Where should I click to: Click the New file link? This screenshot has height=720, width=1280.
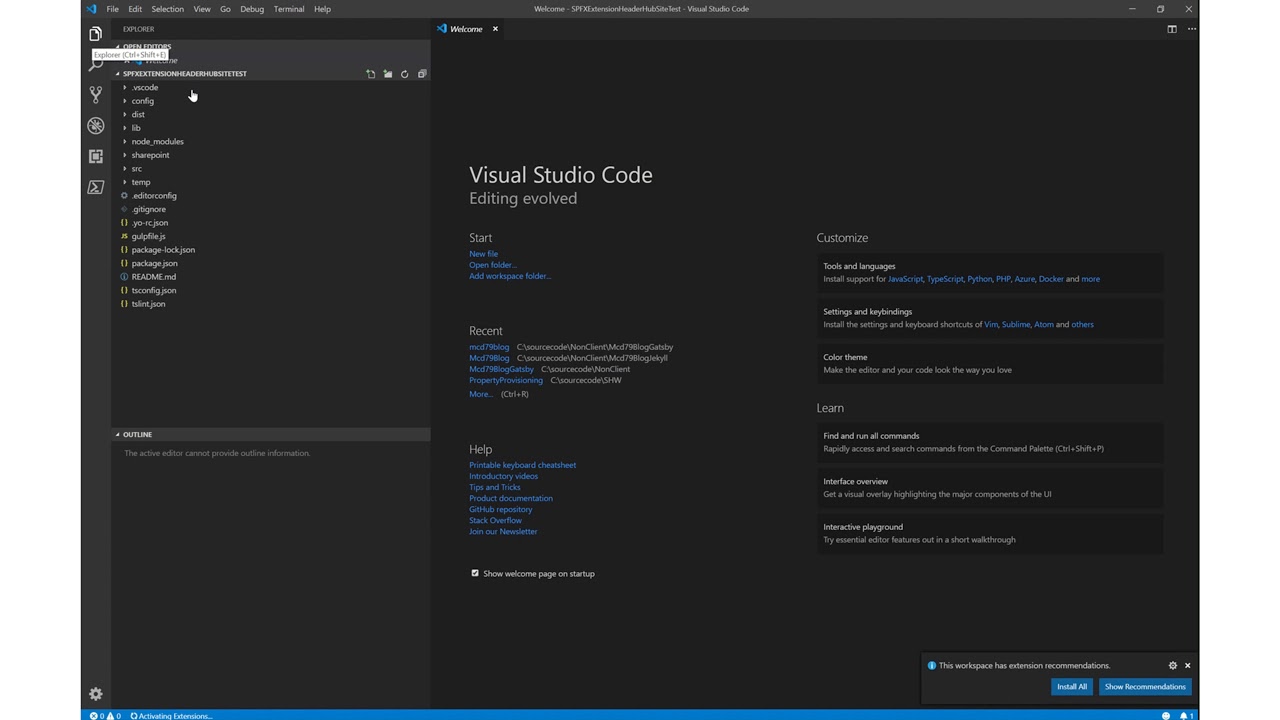483,254
